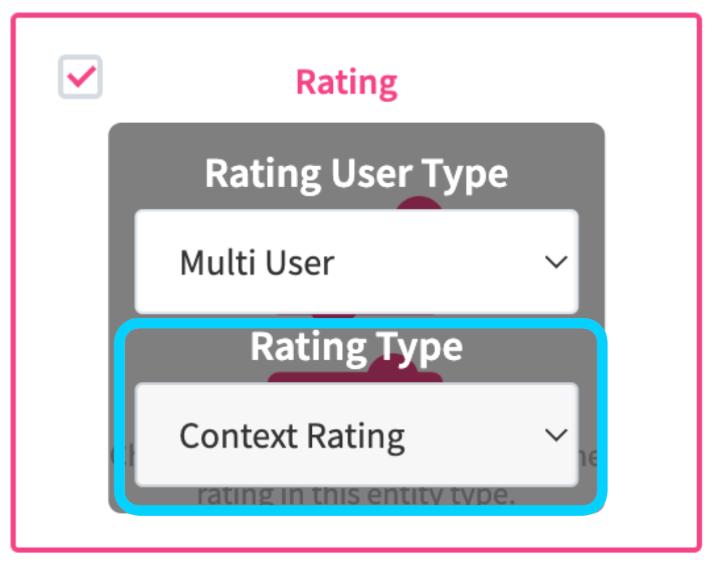Viewport: 717px width, 565px height.
Task: Click the 'rating in this entity type' description
Action: pos(356,494)
